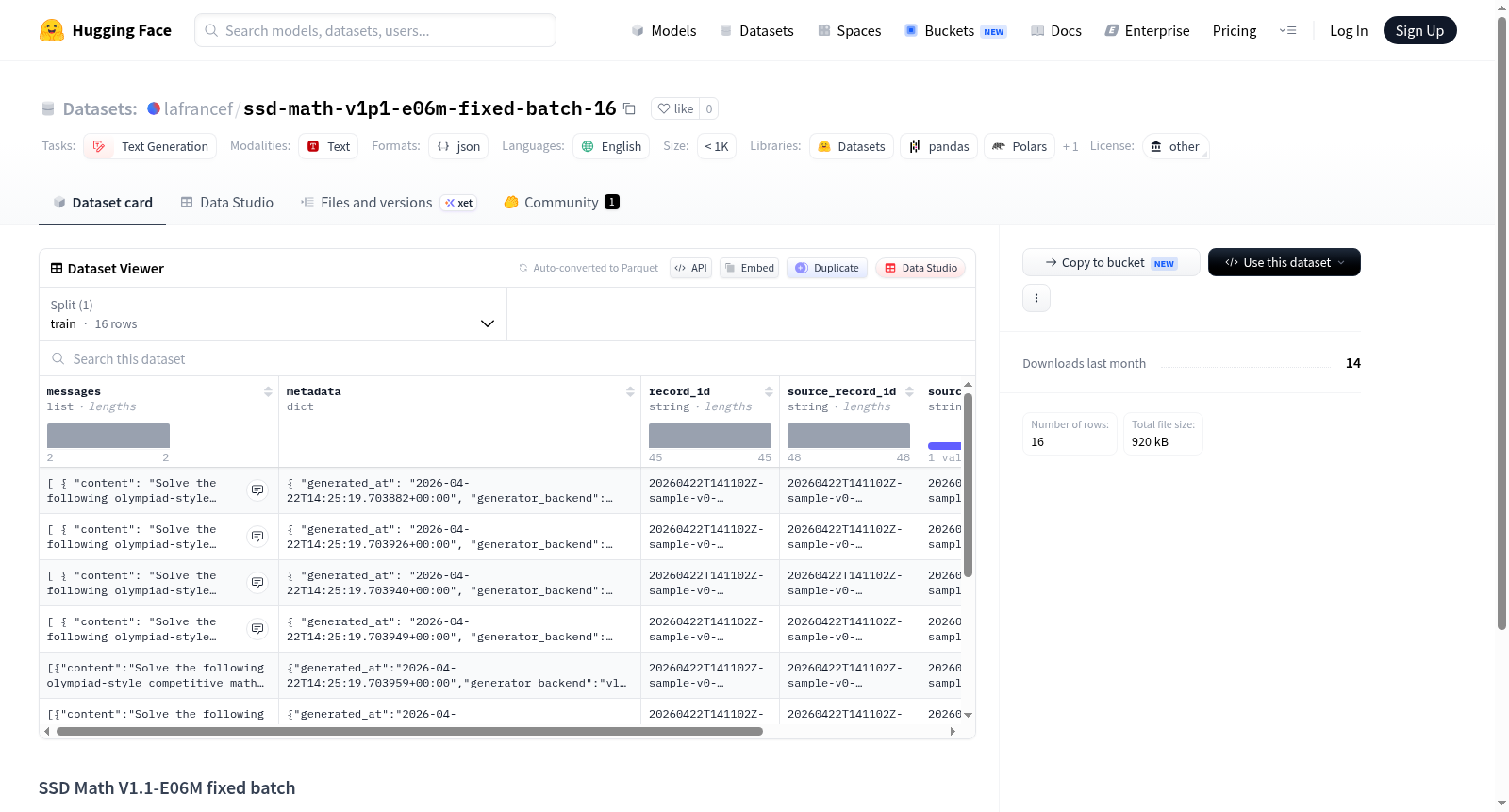Focus the Search this dataset field

(x=507, y=359)
